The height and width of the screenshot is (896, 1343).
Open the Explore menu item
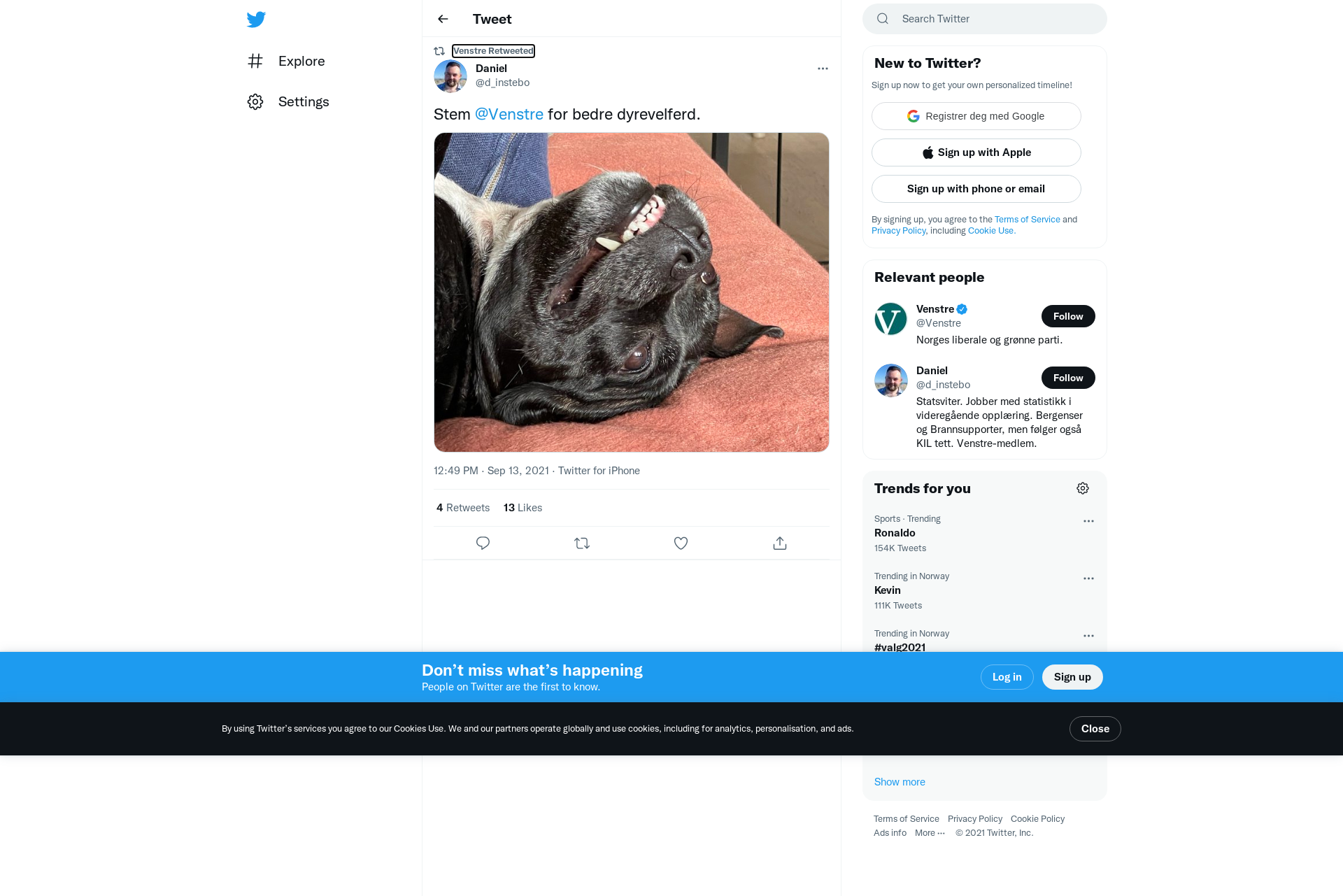pyautogui.click(x=286, y=61)
